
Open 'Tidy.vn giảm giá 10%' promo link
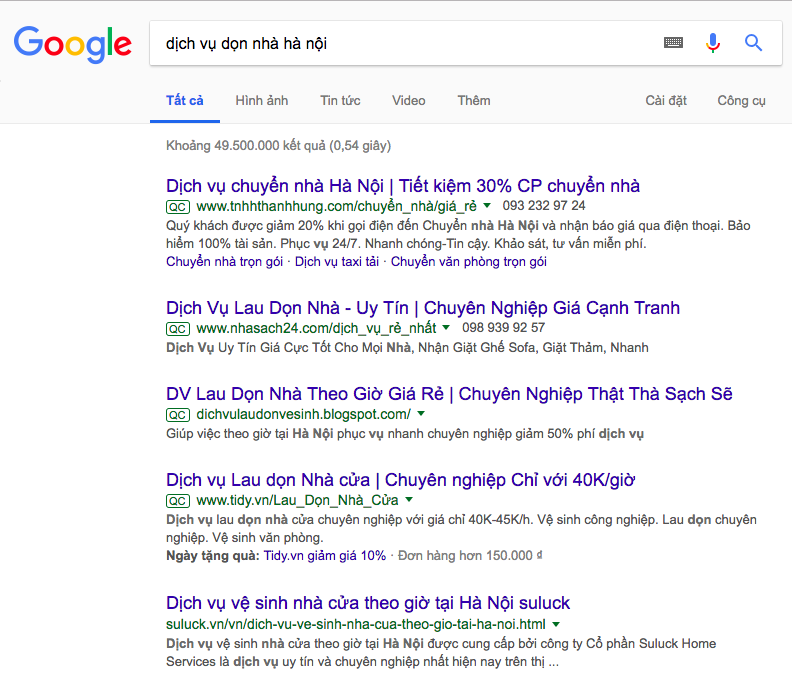pyautogui.click(x=324, y=556)
